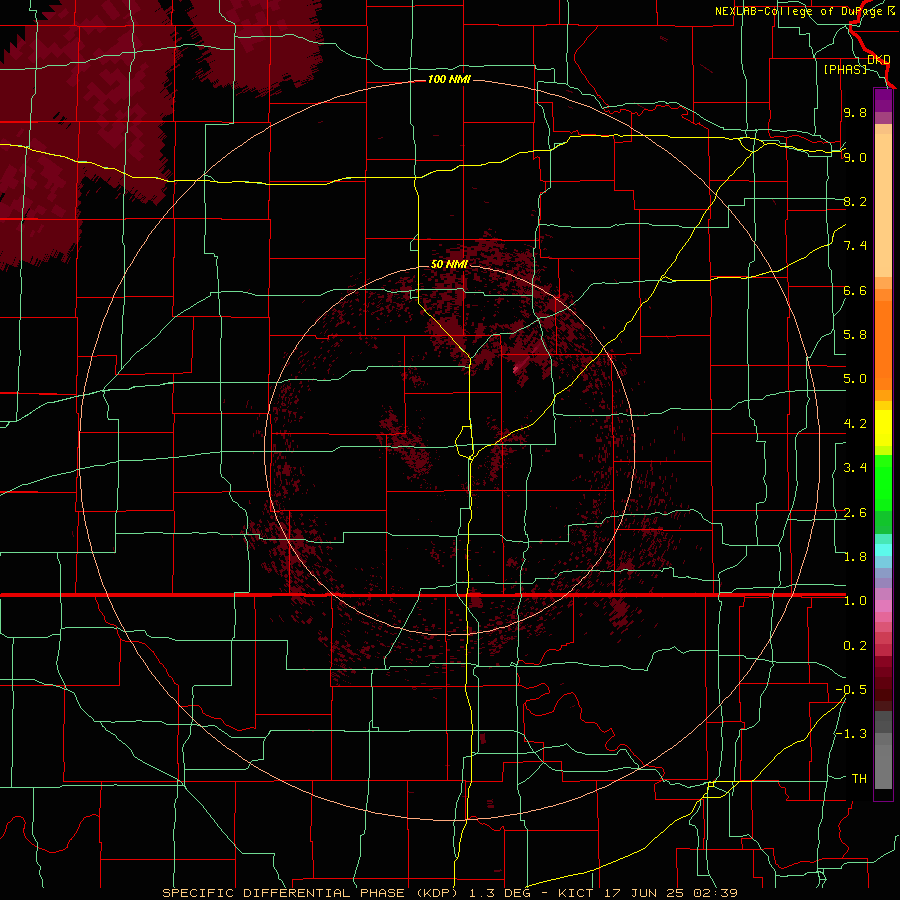This screenshot has width=900, height=900.
Task: Select the yellow segment of the color bar
Action: pos(883,428)
